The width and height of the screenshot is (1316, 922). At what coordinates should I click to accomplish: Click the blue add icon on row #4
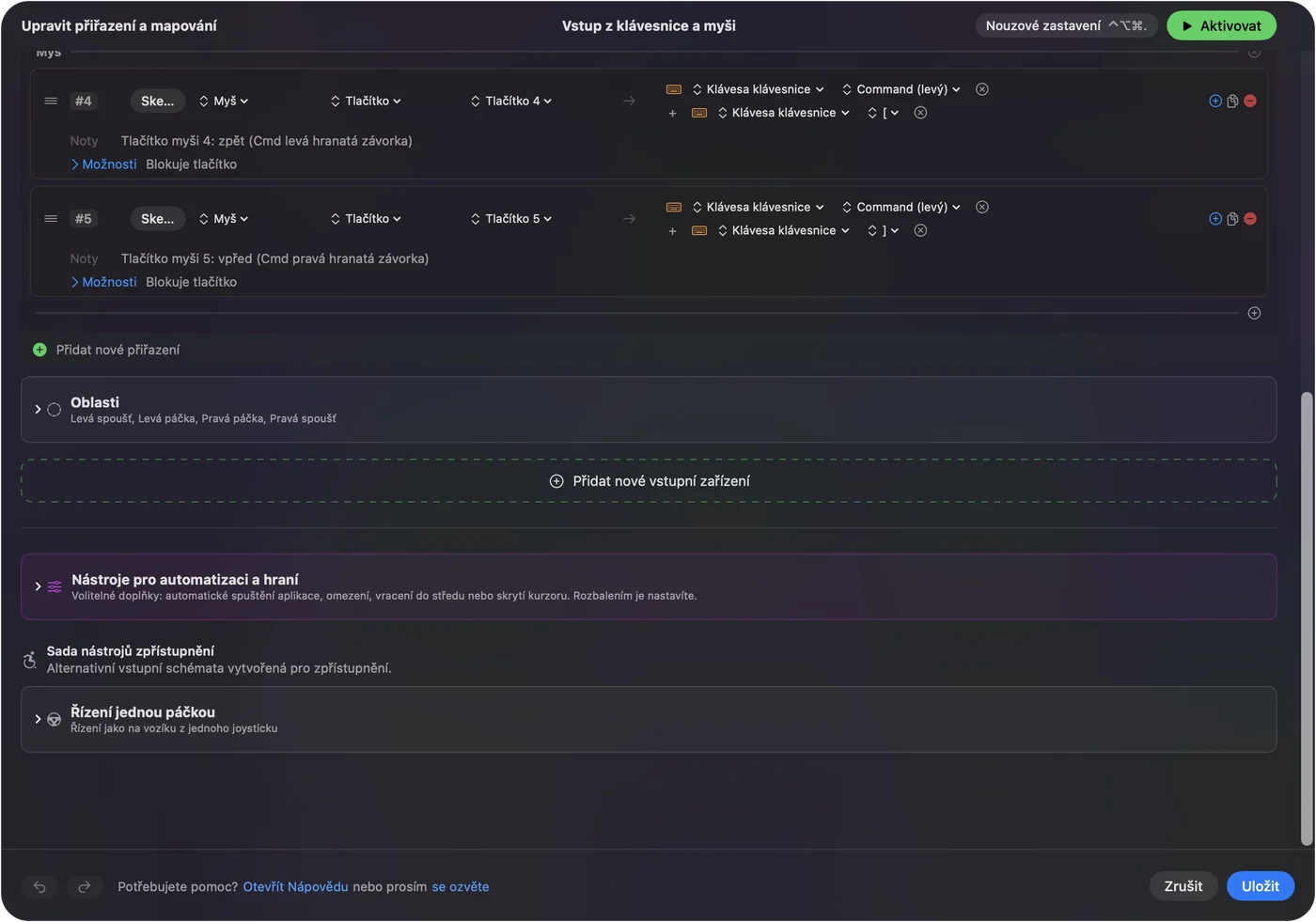(1215, 101)
